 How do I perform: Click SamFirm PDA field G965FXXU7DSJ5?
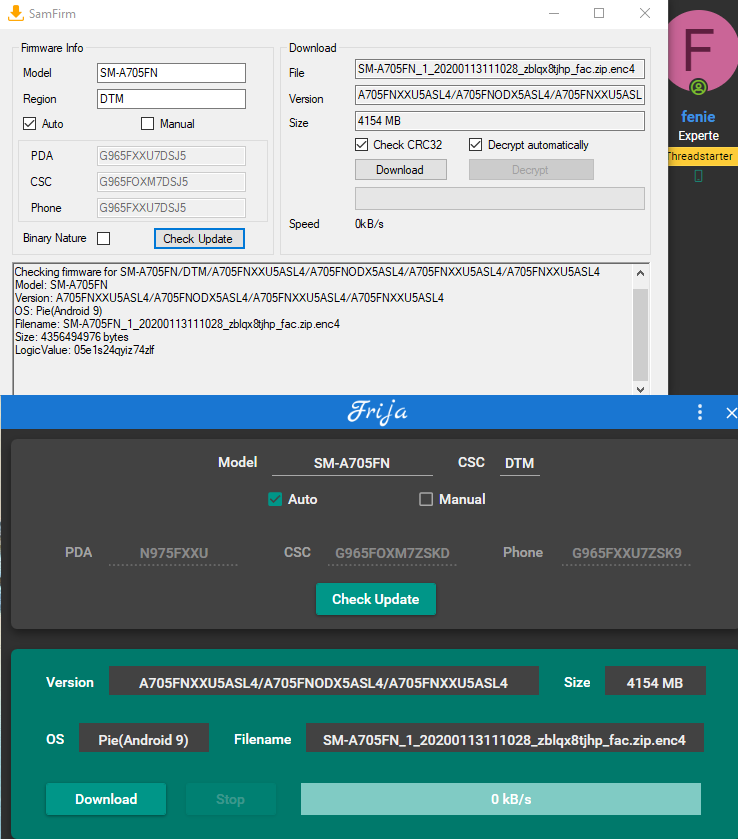pyautogui.click(x=171, y=156)
